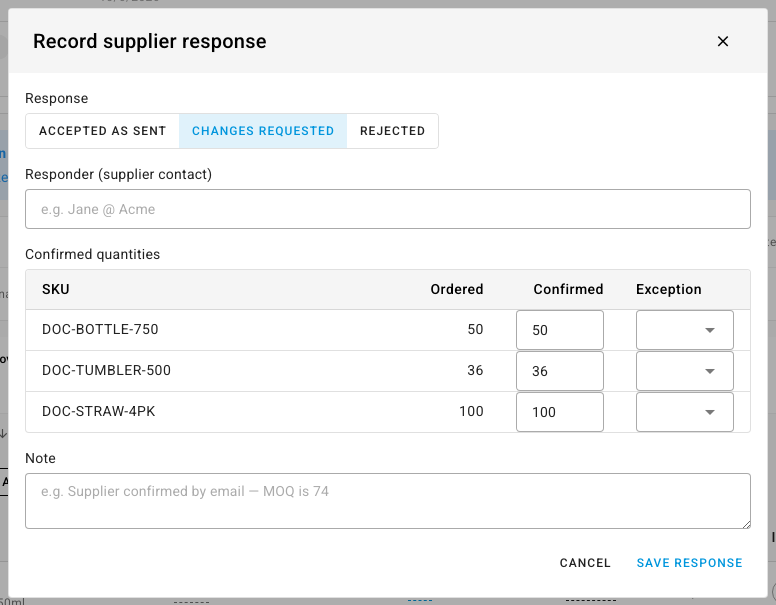Click ordered value 36 for DOC-TUMBLER-500

pyautogui.click(x=475, y=371)
